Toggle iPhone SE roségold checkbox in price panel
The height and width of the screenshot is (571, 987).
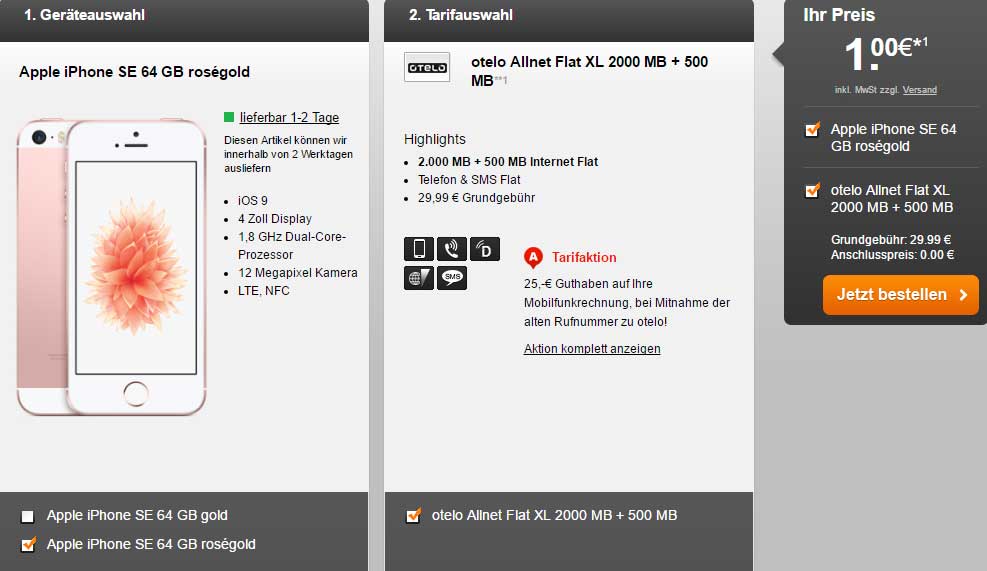pos(813,130)
